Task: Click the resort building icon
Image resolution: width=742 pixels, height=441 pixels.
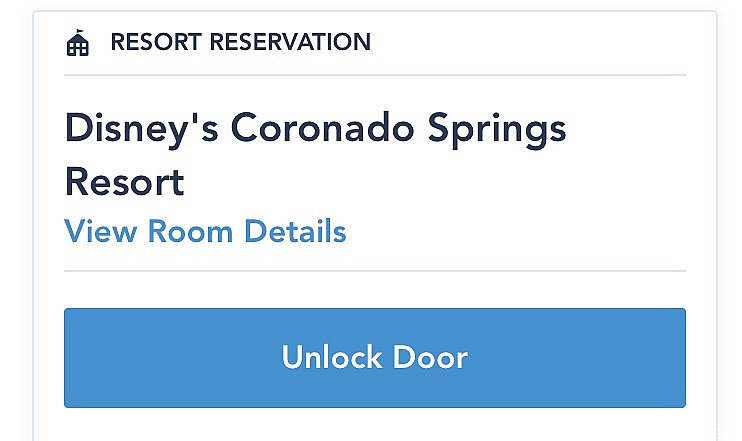Action: [78, 43]
